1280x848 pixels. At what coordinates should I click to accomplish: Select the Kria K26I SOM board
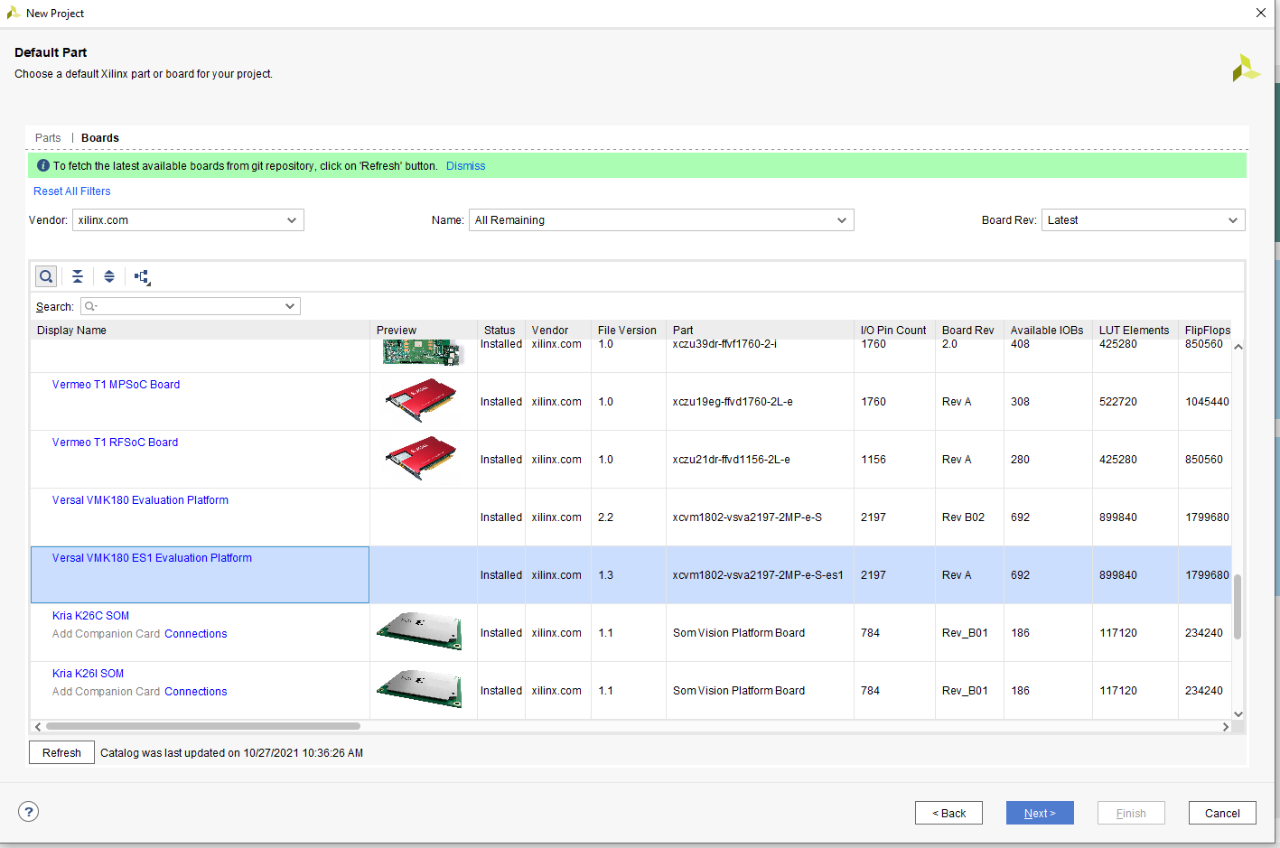88,674
